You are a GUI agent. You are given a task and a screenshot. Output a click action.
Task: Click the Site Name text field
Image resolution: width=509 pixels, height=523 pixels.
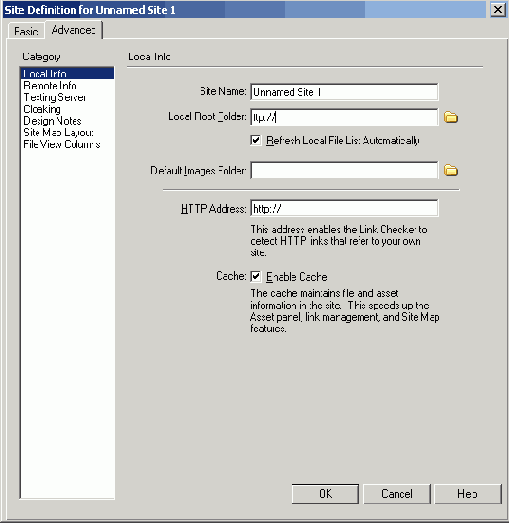(x=344, y=92)
